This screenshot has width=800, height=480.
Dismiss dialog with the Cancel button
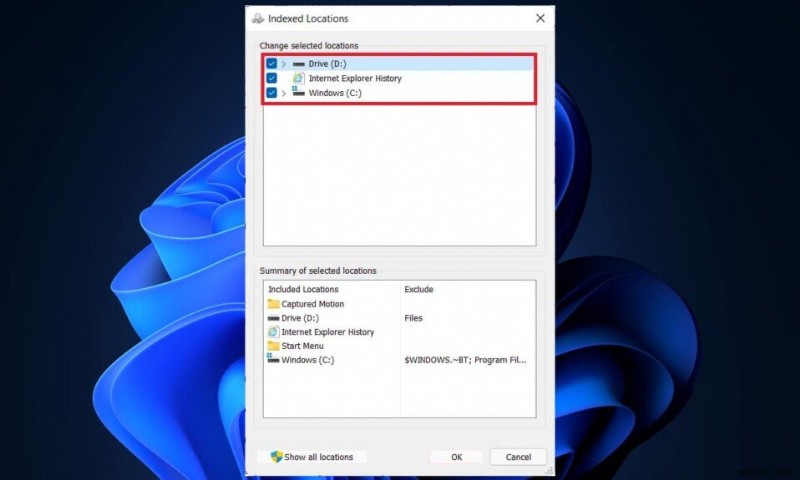(x=518, y=457)
